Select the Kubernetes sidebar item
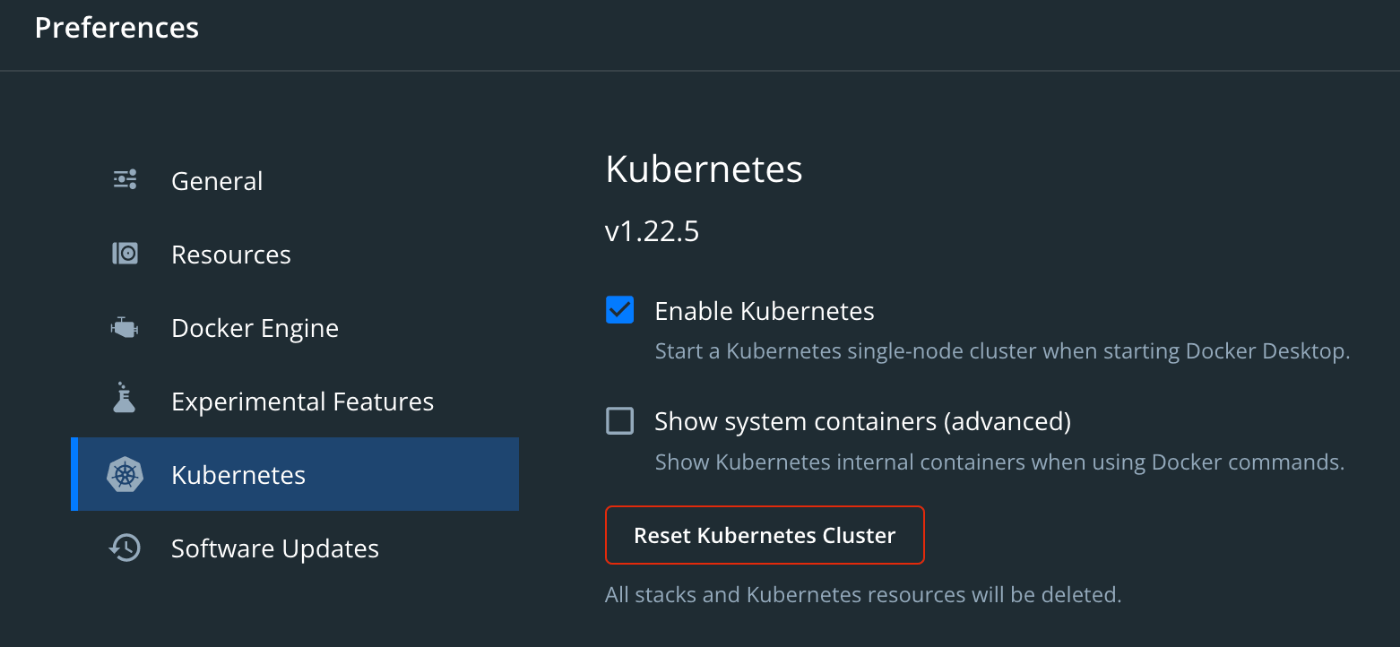 tap(295, 474)
